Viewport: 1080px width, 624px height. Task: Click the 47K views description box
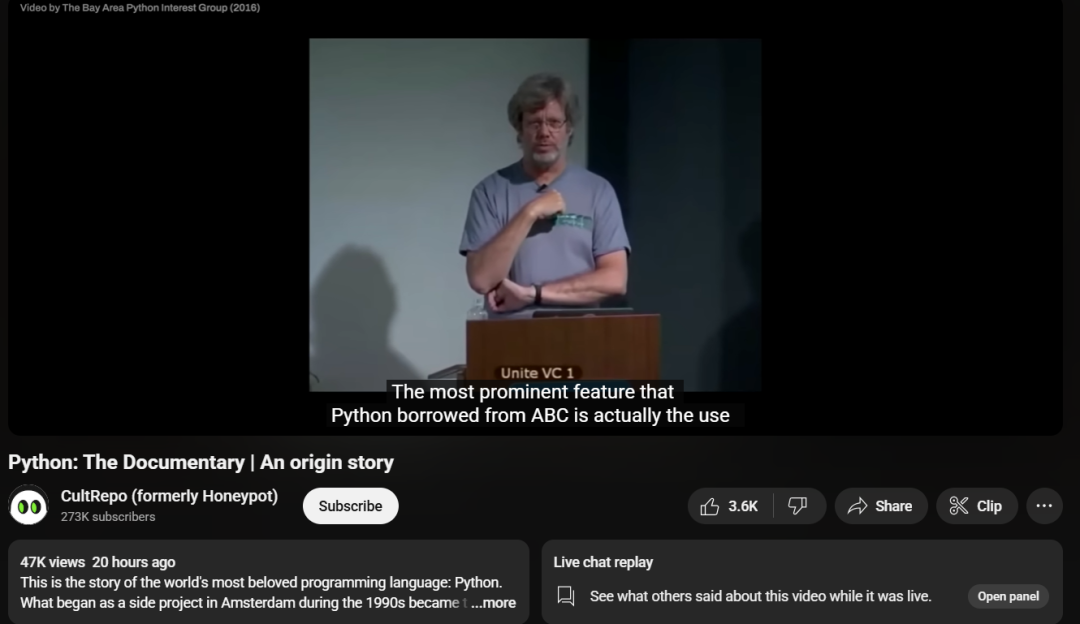[269, 582]
